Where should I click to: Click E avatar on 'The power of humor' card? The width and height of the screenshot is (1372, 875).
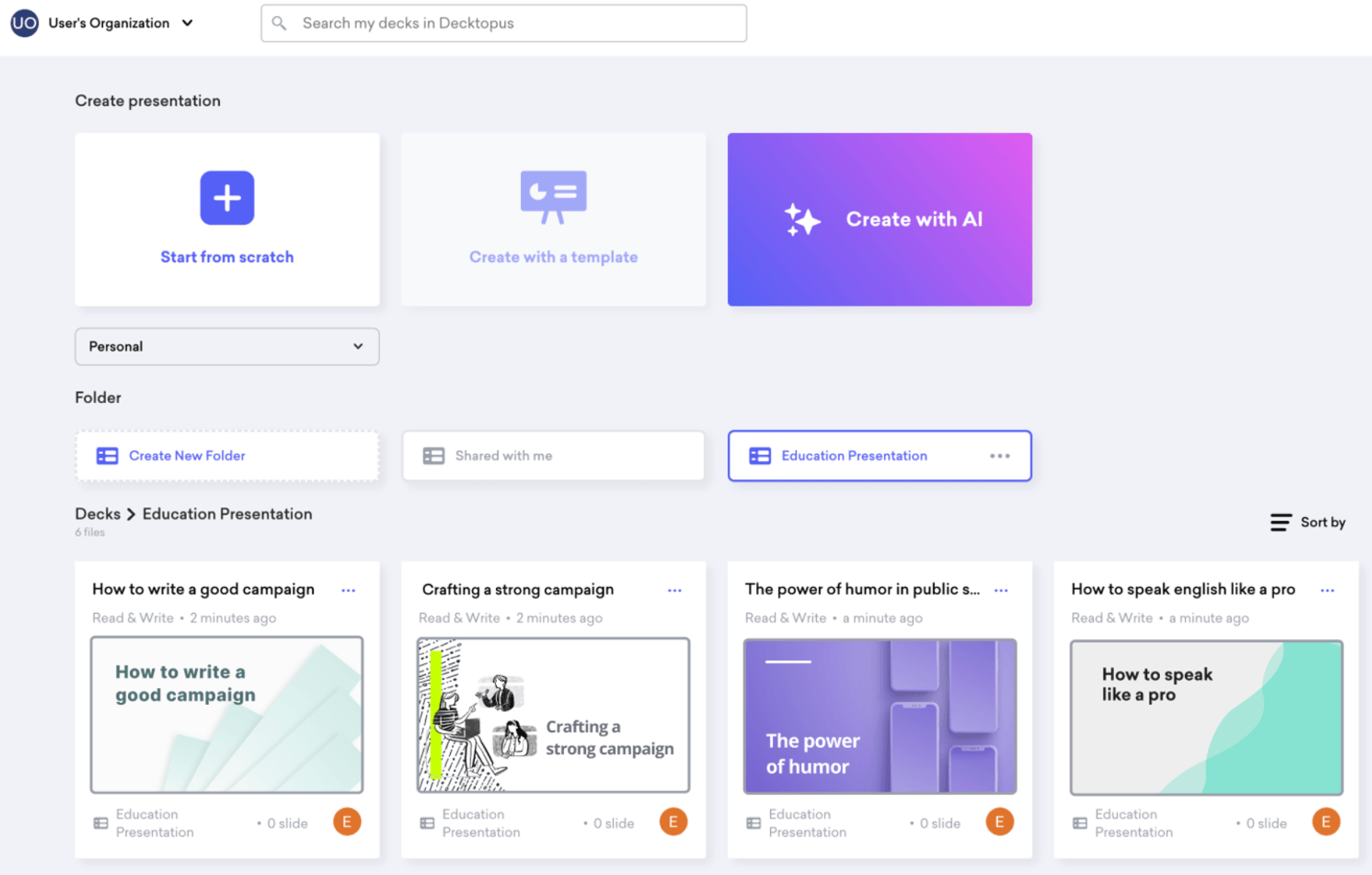pyautogui.click(x=999, y=822)
